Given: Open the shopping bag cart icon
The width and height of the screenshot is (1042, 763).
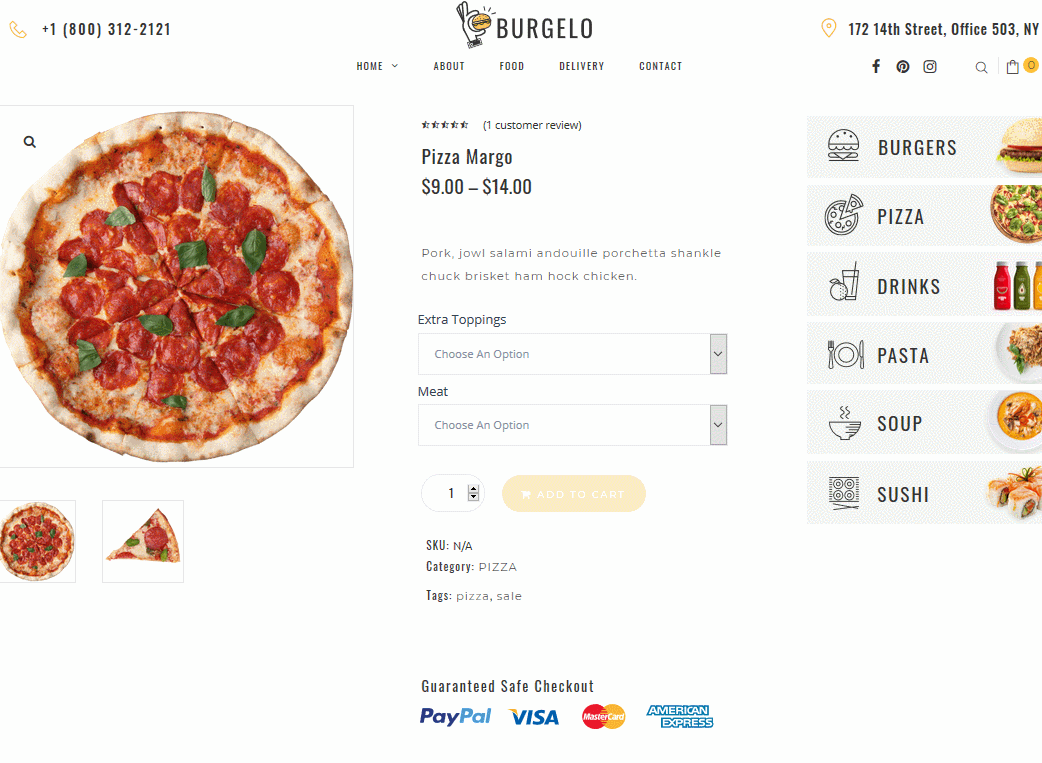Looking at the screenshot, I should (1013, 66).
